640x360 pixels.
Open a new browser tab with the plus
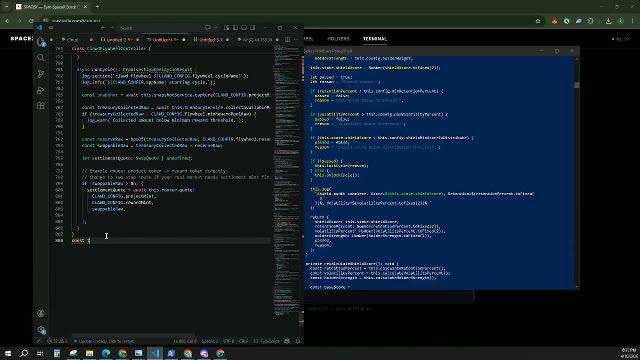point(97,7)
